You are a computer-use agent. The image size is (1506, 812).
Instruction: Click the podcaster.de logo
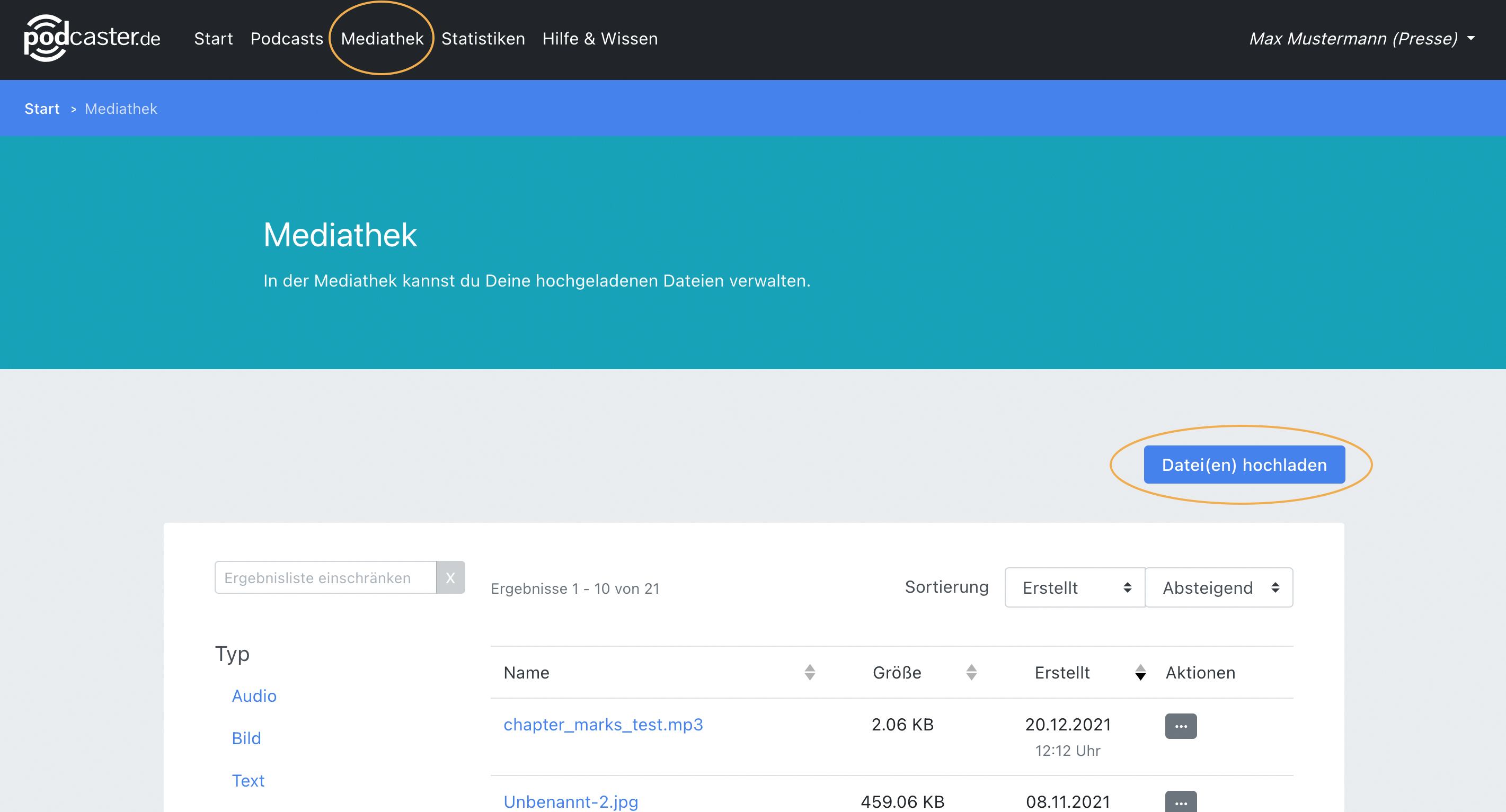pos(92,38)
